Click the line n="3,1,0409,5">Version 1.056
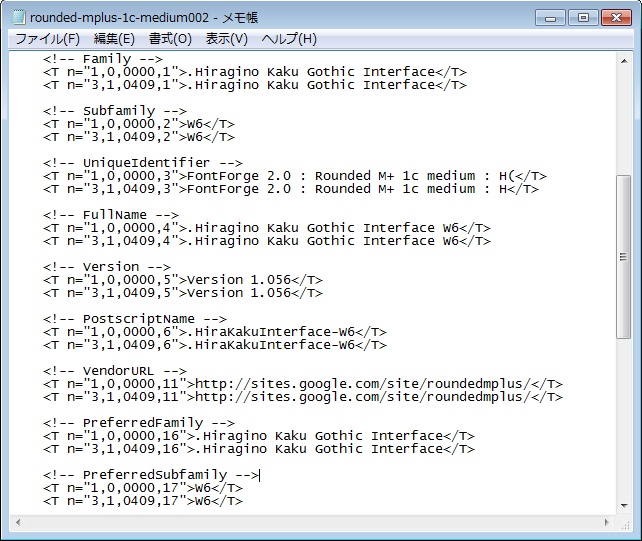 coord(183,293)
